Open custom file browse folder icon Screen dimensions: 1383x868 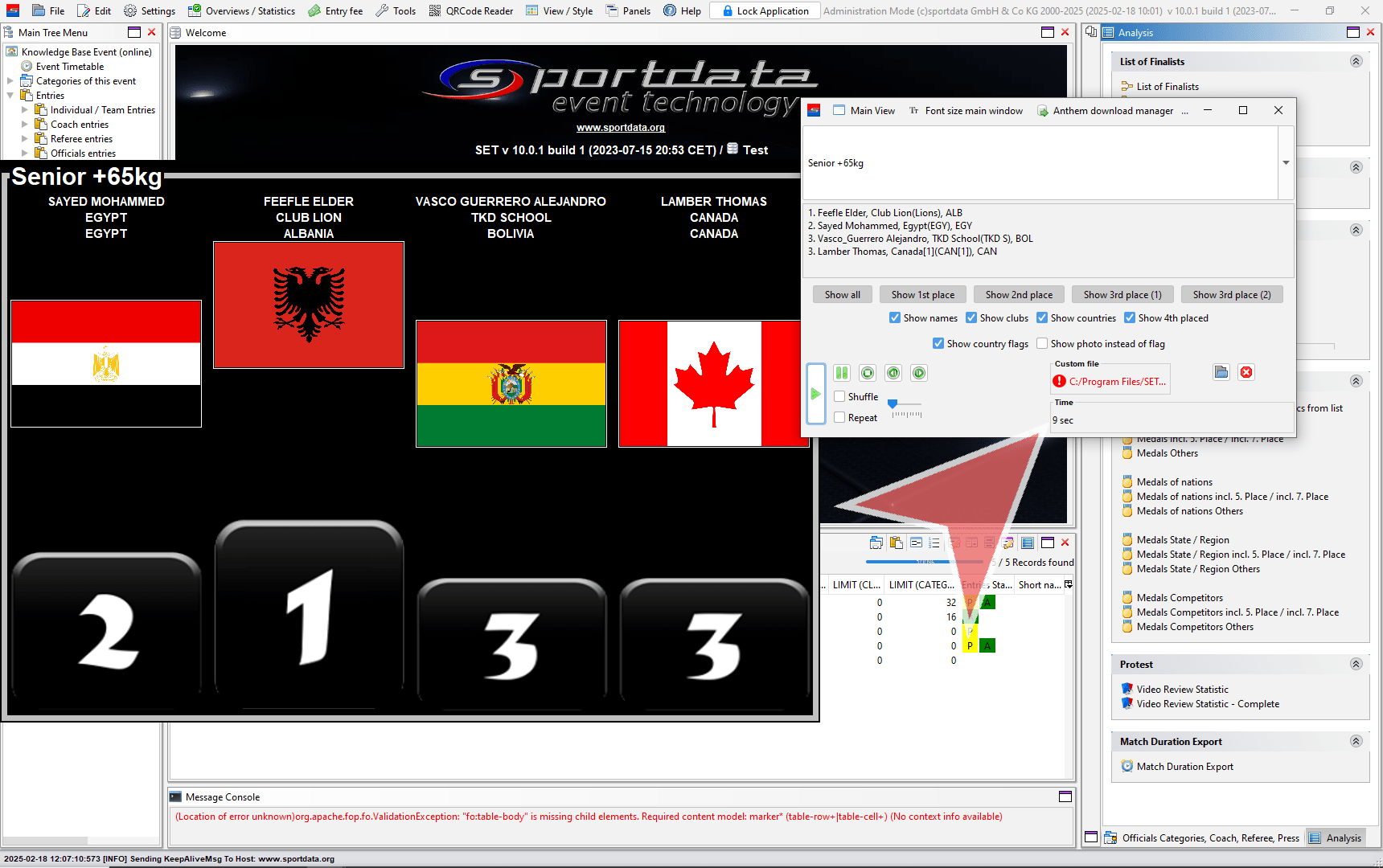coord(1221,372)
